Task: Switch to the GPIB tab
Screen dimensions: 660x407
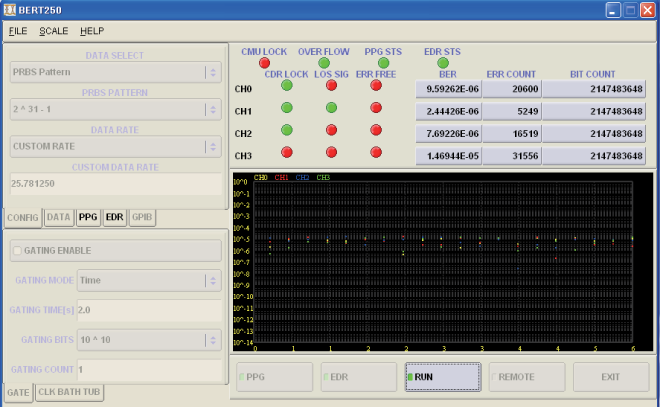Action: (142, 218)
